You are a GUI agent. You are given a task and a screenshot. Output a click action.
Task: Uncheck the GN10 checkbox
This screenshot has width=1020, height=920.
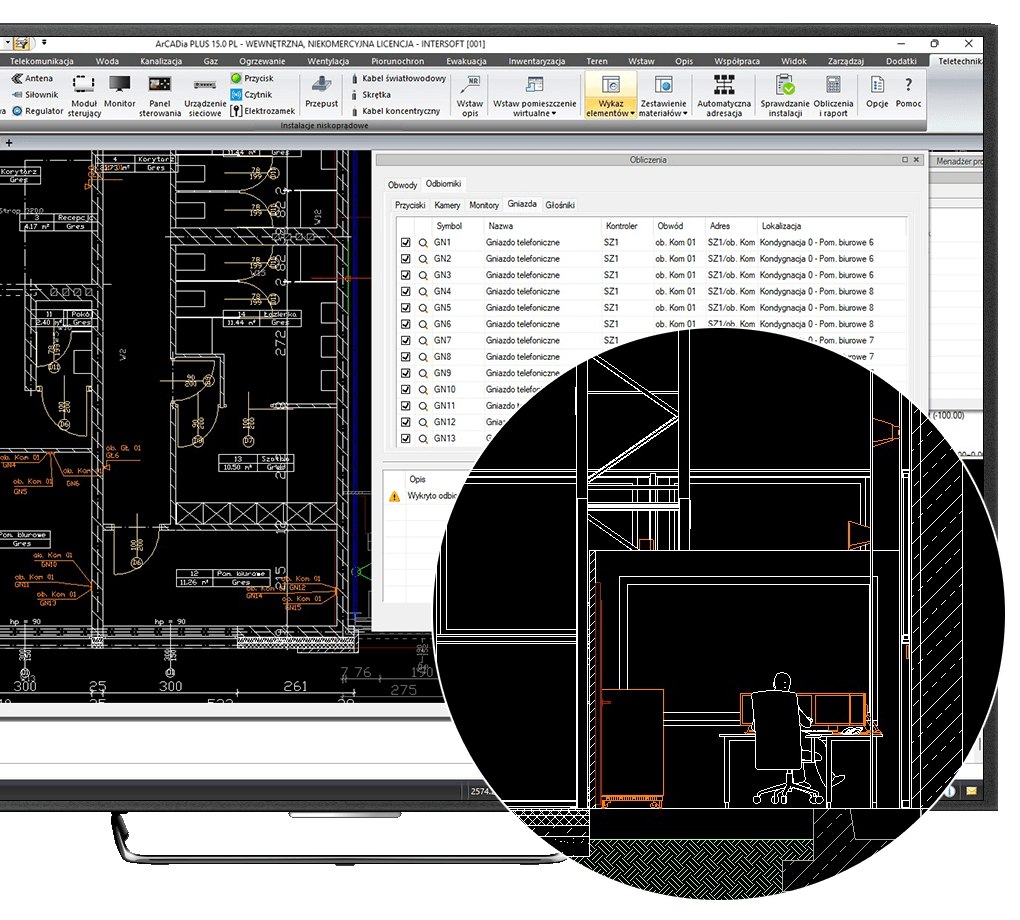click(x=406, y=390)
